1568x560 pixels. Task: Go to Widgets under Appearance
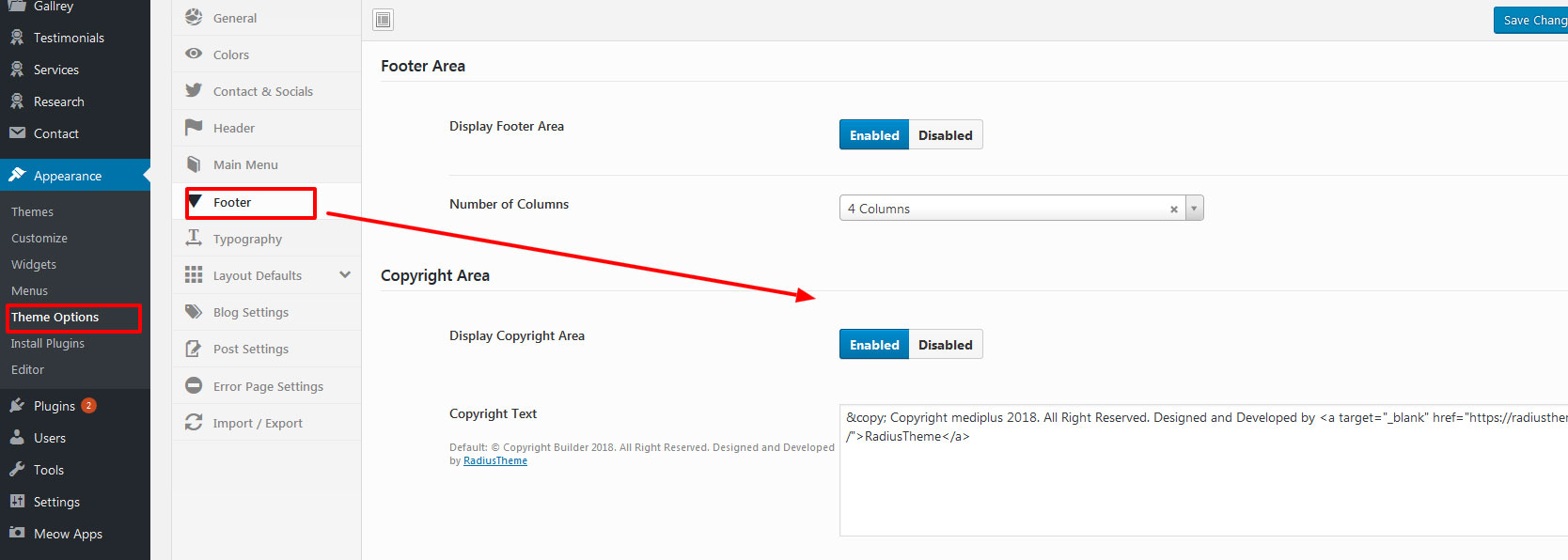(x=34, y=264)
